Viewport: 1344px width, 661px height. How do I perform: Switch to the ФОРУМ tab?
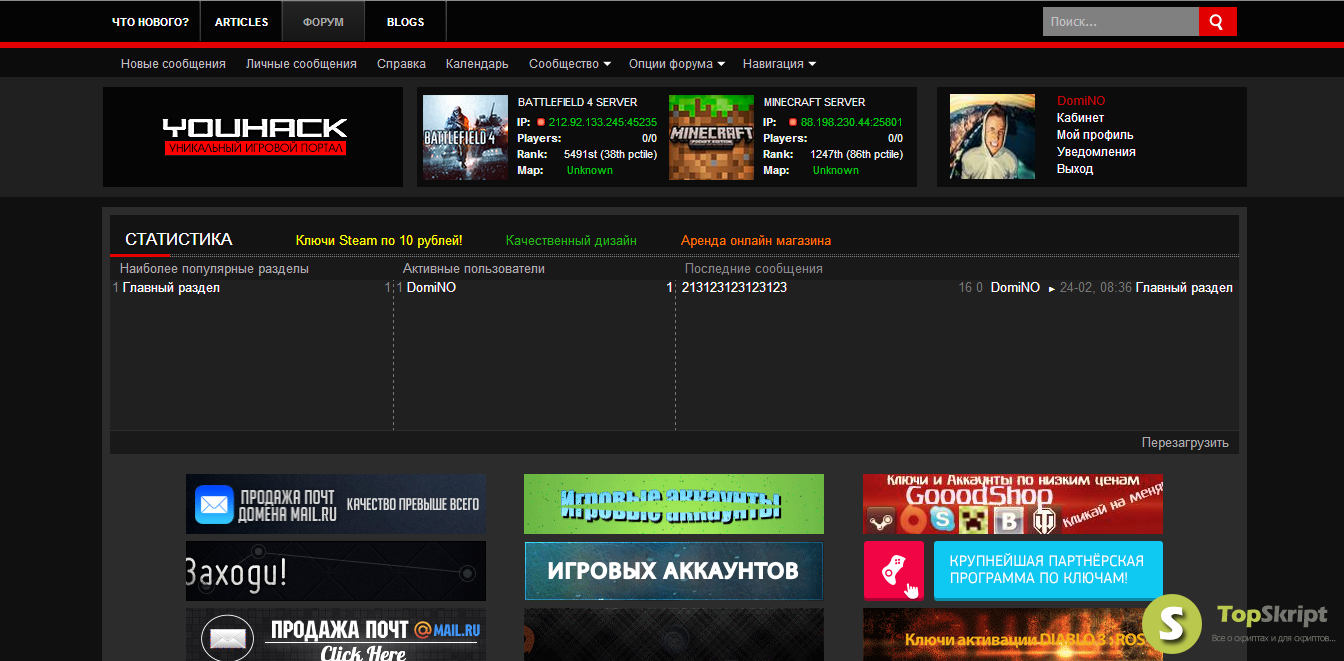pos(323,22)
